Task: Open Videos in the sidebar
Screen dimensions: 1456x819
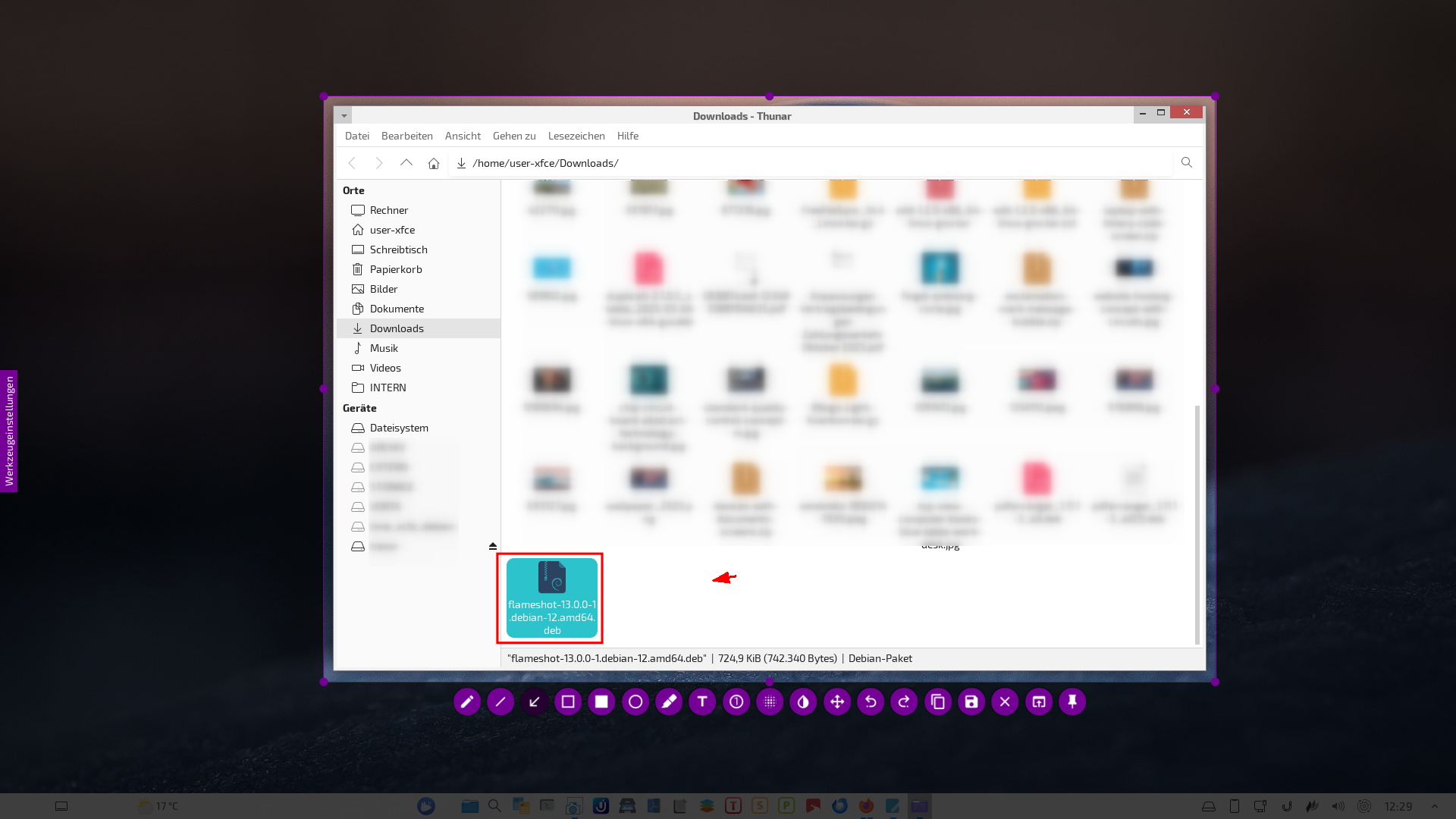Action: [x=418, y=368]
